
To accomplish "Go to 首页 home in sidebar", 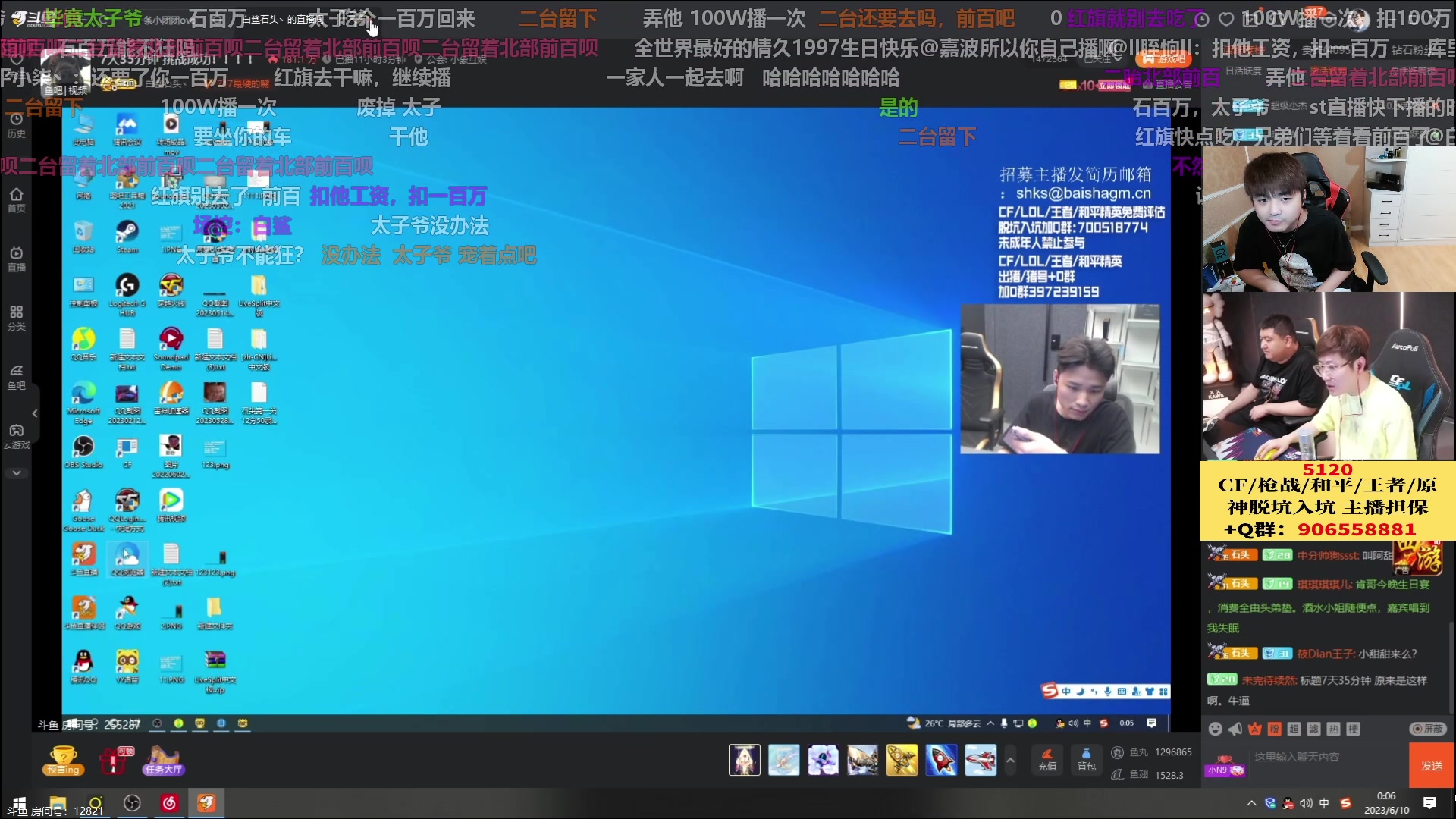I will [x=17, y=200].
